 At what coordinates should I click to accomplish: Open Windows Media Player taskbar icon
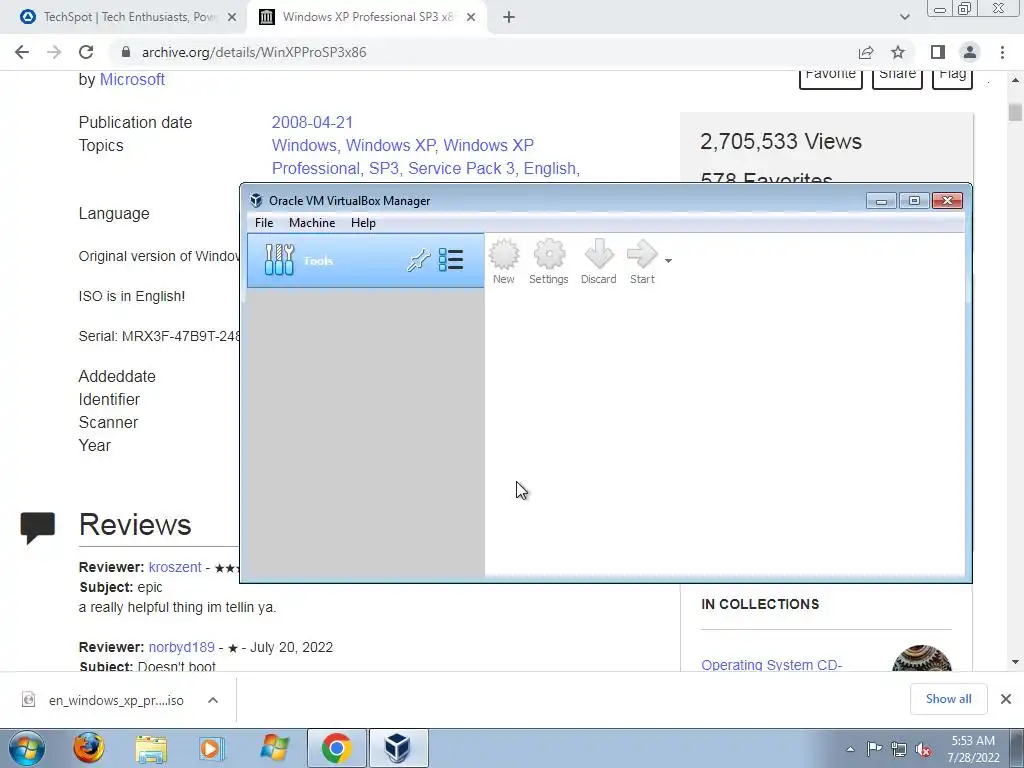point(212,748)
